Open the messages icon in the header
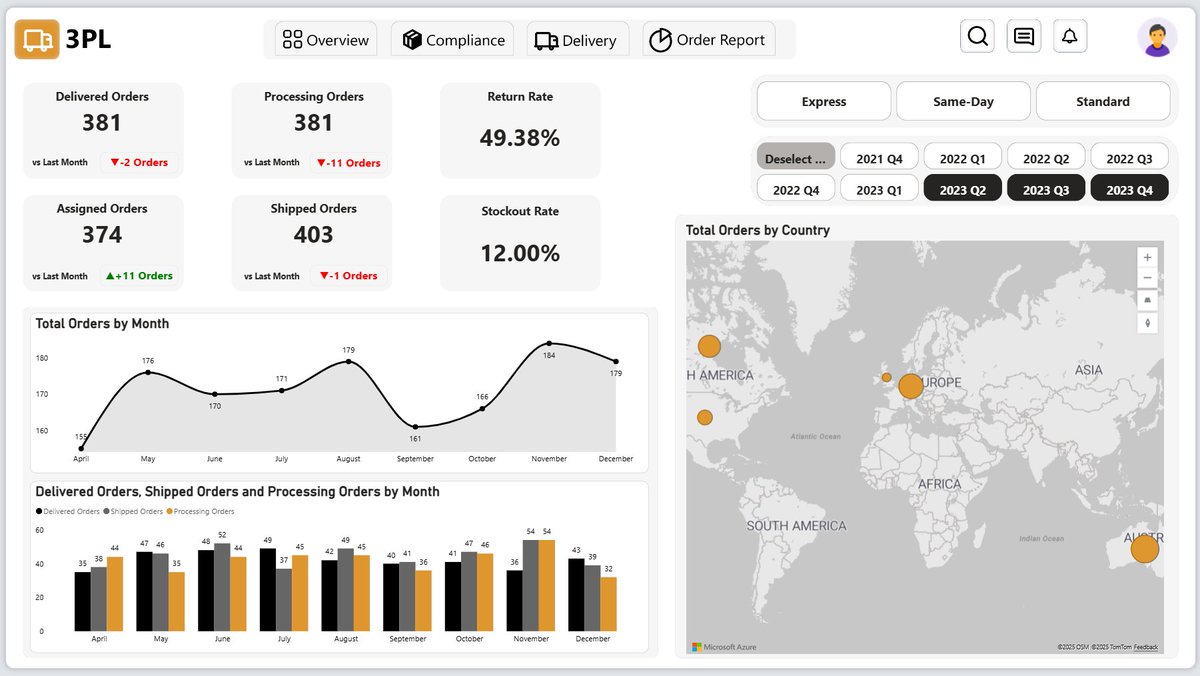The width and height of the screenshot is (1200, 676). (1023, 35)
